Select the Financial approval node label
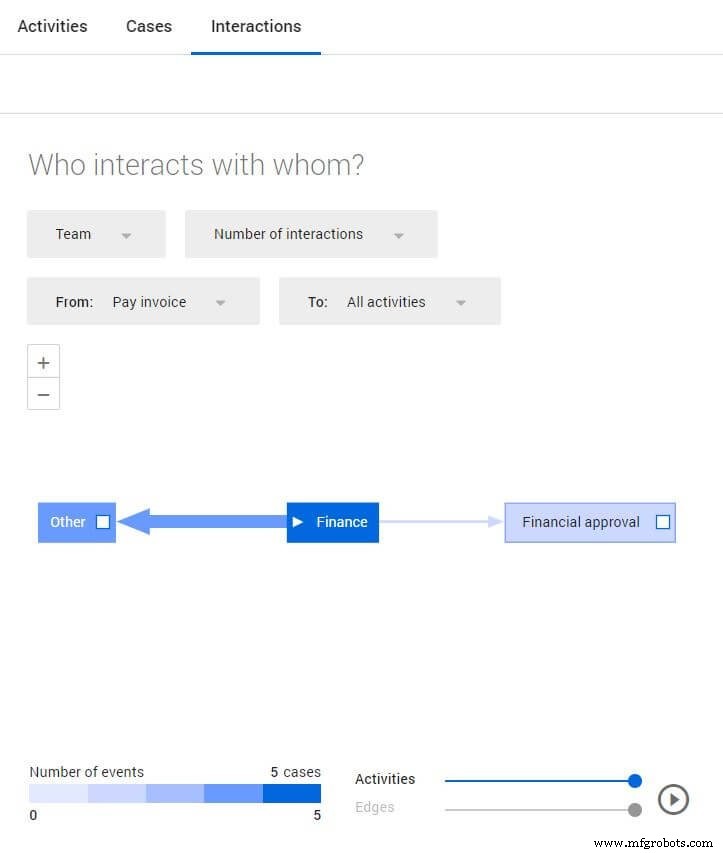 (580, 522)
